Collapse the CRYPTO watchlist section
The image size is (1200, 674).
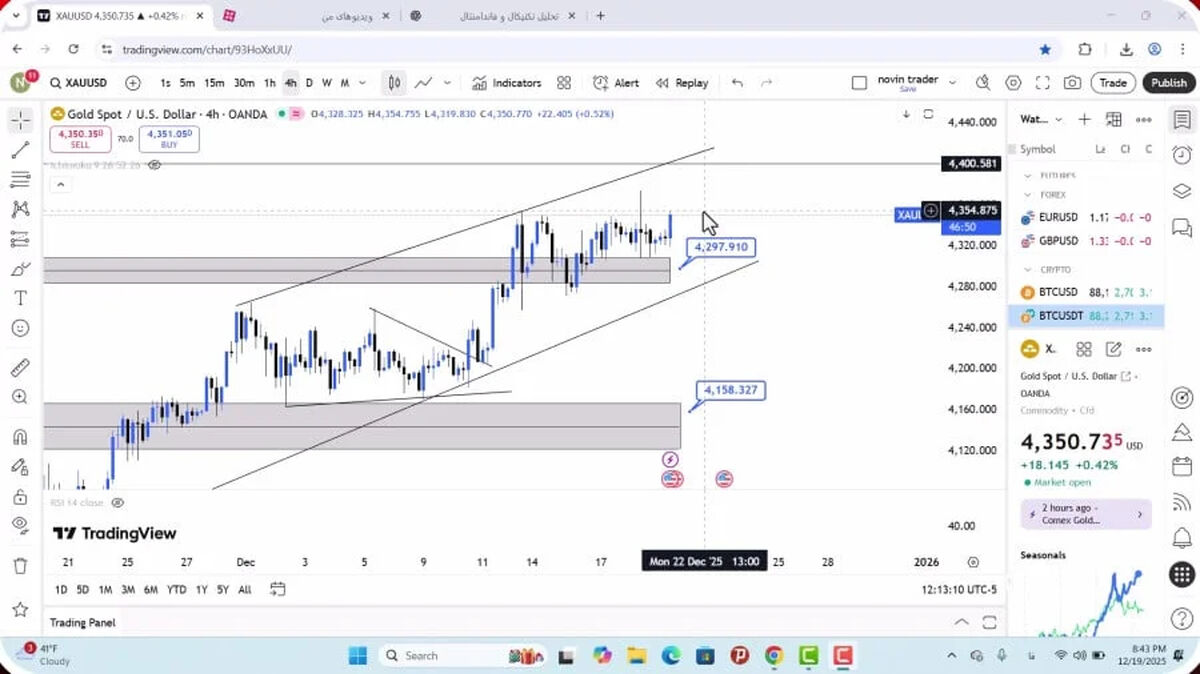pyautogui.click(x=1029, y=269)
